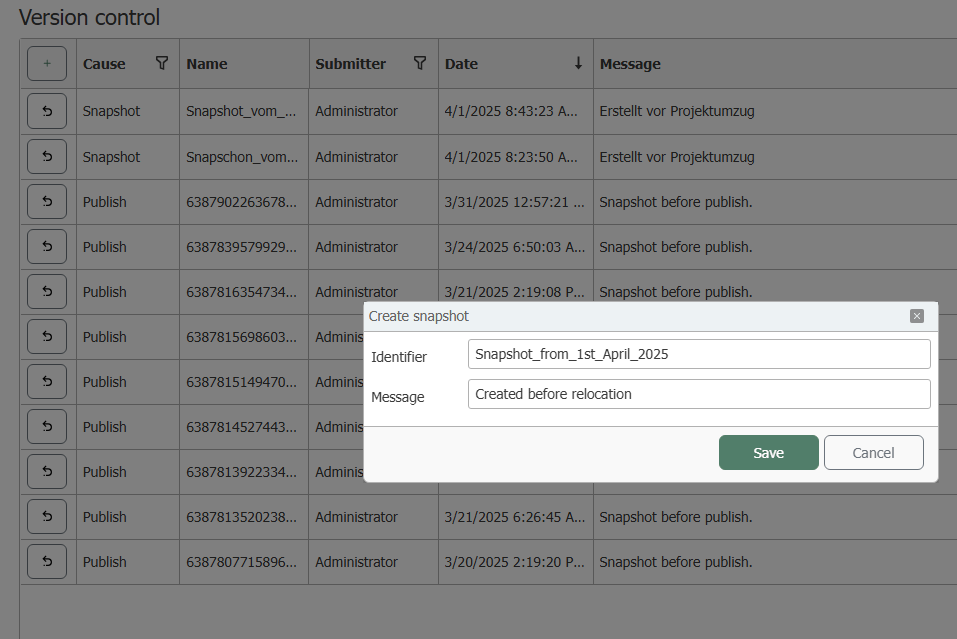Sort by the Name column header
Screen dimensions: 957x639
tap(207, 63)
